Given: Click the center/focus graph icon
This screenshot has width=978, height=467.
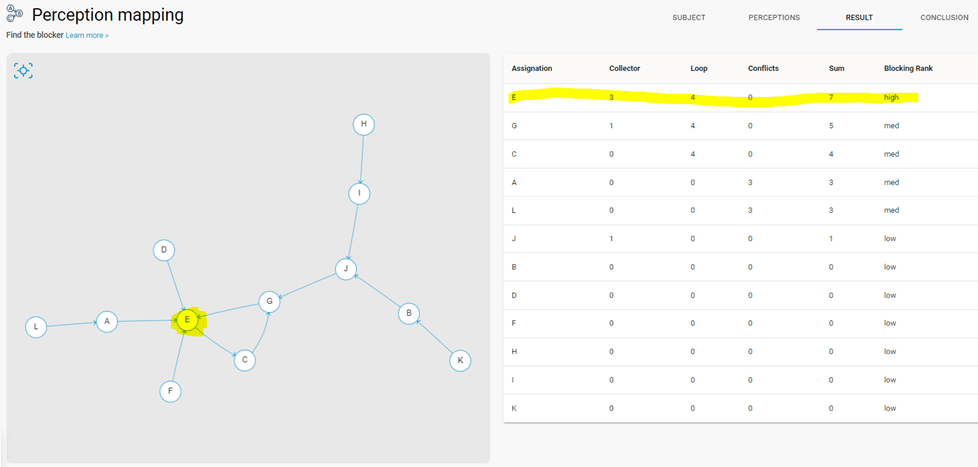Looking at the screenshot, I should click(x=23, y=70).
